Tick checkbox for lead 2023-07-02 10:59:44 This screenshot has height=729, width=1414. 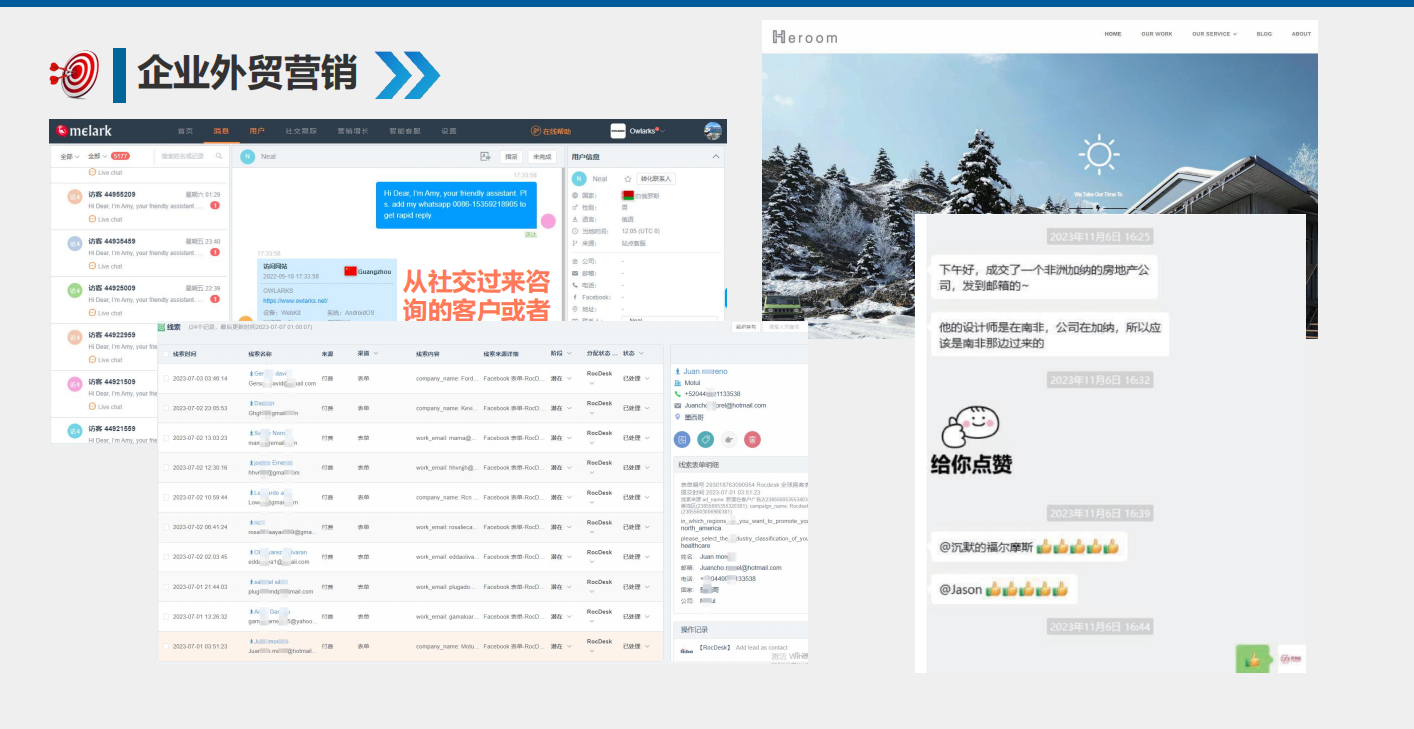(166, 497)
